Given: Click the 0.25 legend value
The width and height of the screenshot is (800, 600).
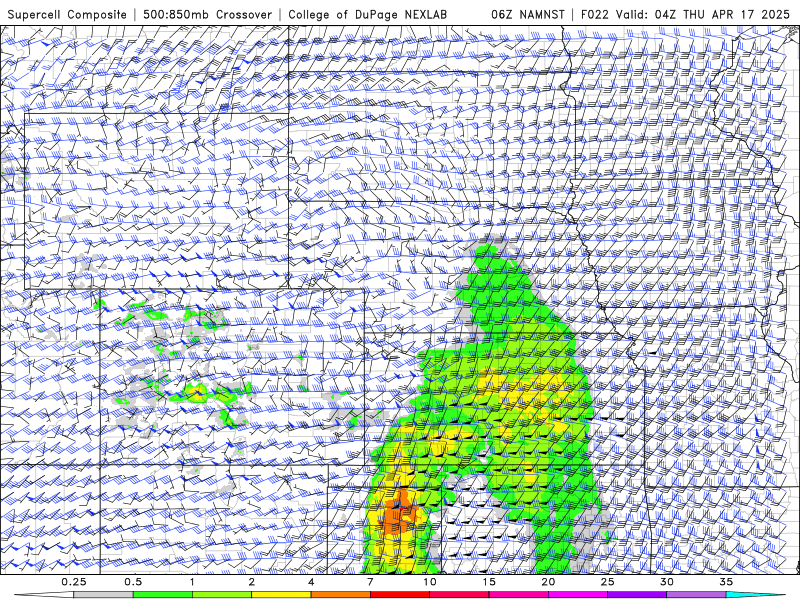Looking at the screenshot, I should [74, 582].
